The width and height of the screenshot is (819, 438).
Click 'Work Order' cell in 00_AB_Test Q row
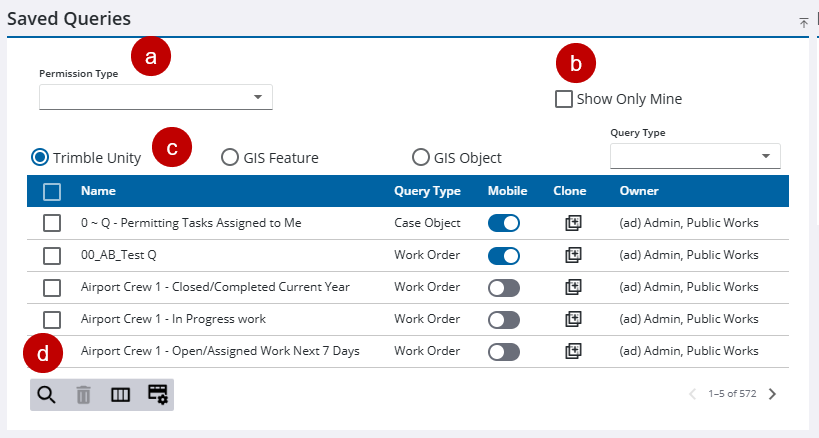[x=427, y=255]
